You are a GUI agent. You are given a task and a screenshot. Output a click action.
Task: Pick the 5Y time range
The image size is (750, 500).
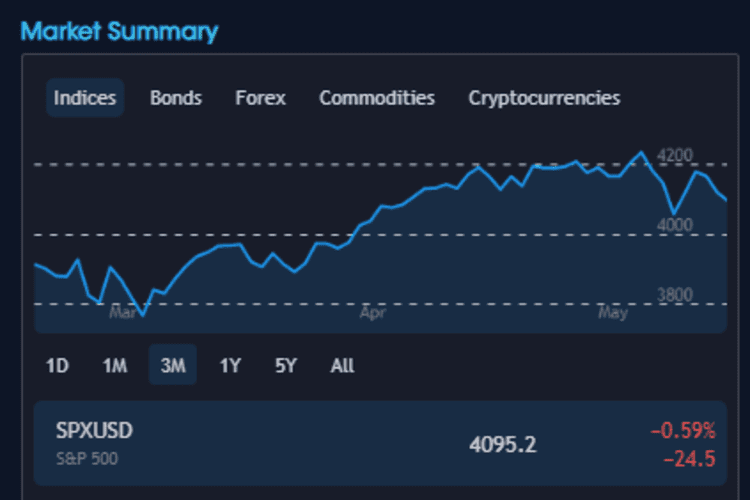click(286, 366)
